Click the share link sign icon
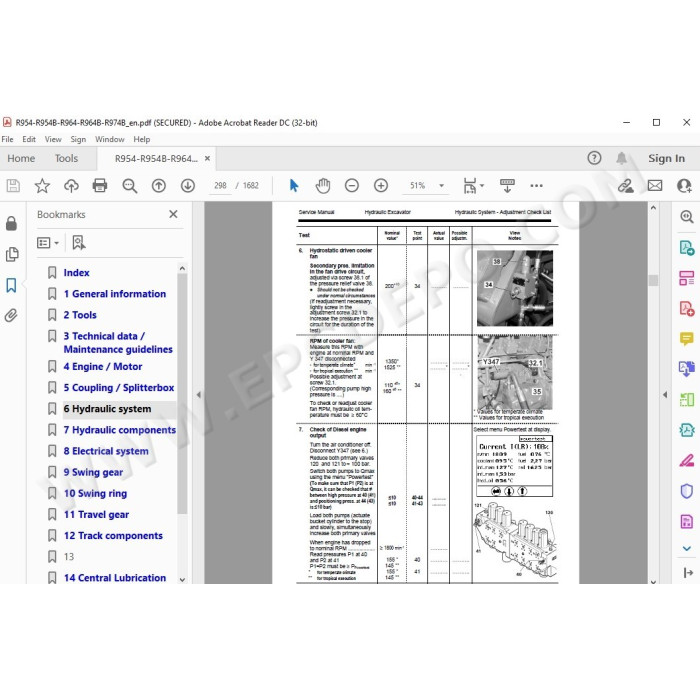This screenshot has width=700, height=700. 625,185
